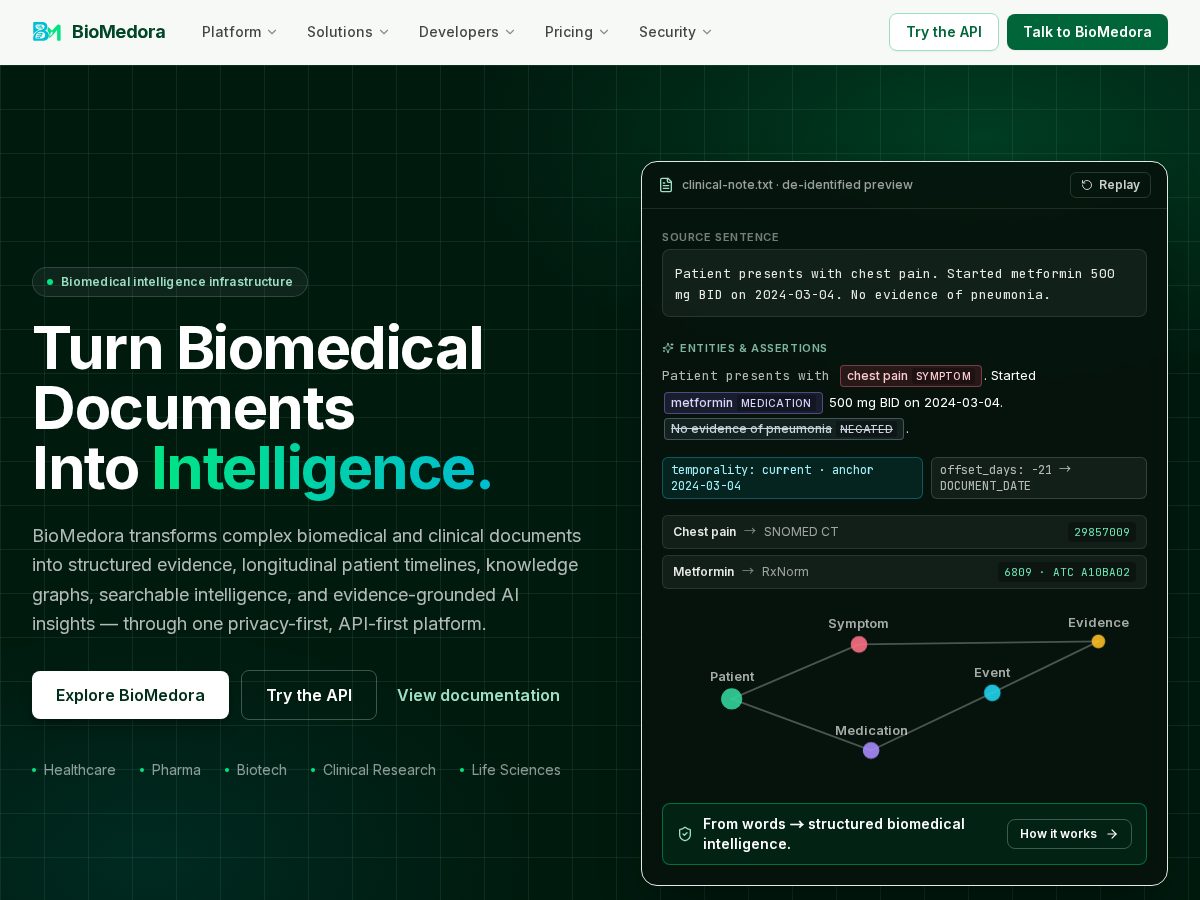
Task: Click the clinical-note document file icon
Action: point(666,185)
